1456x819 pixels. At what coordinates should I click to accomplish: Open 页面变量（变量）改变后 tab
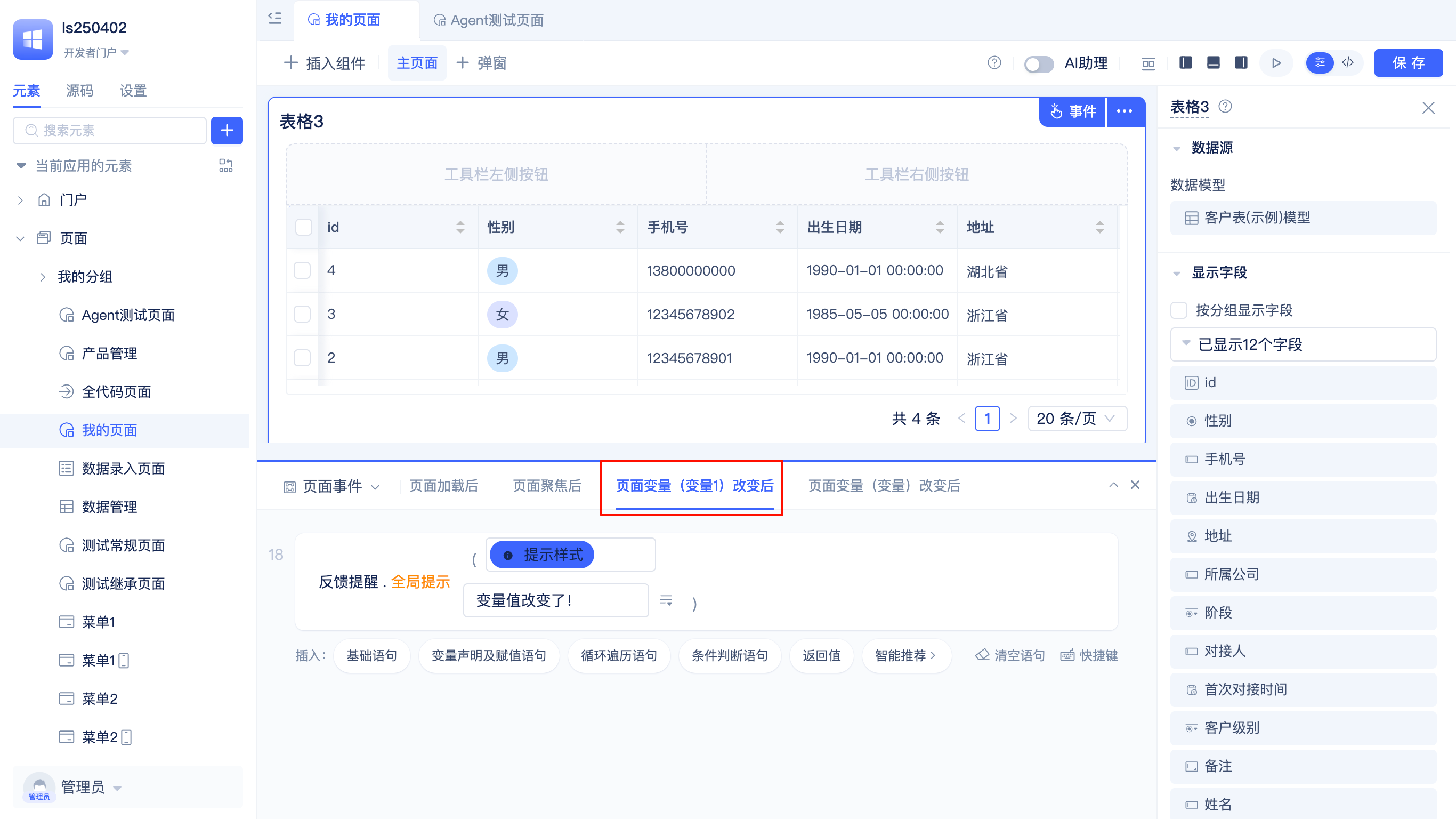point(884,486)
